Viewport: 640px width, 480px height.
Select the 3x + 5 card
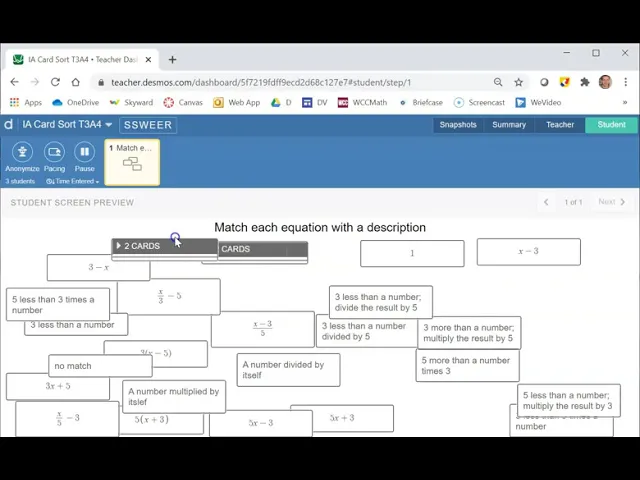tap(58, 386)
